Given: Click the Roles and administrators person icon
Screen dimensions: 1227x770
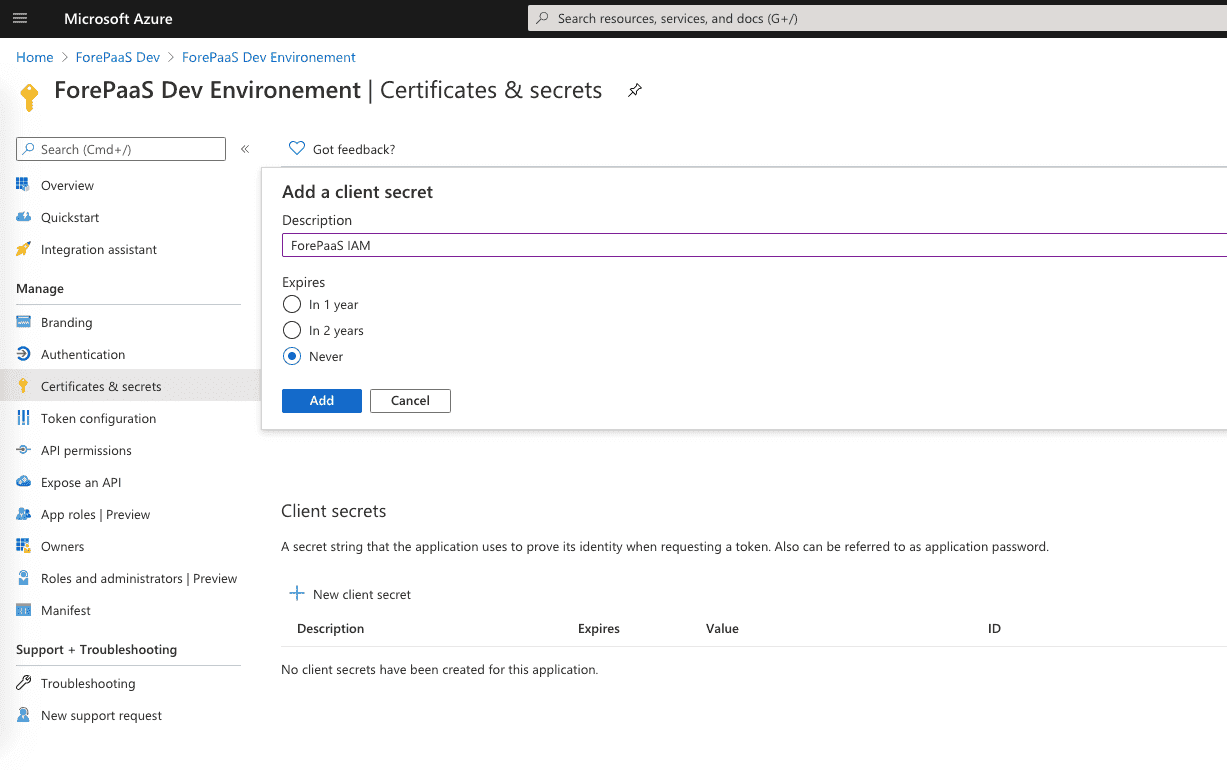Looking at the screenshot, I should click(23, 578).
